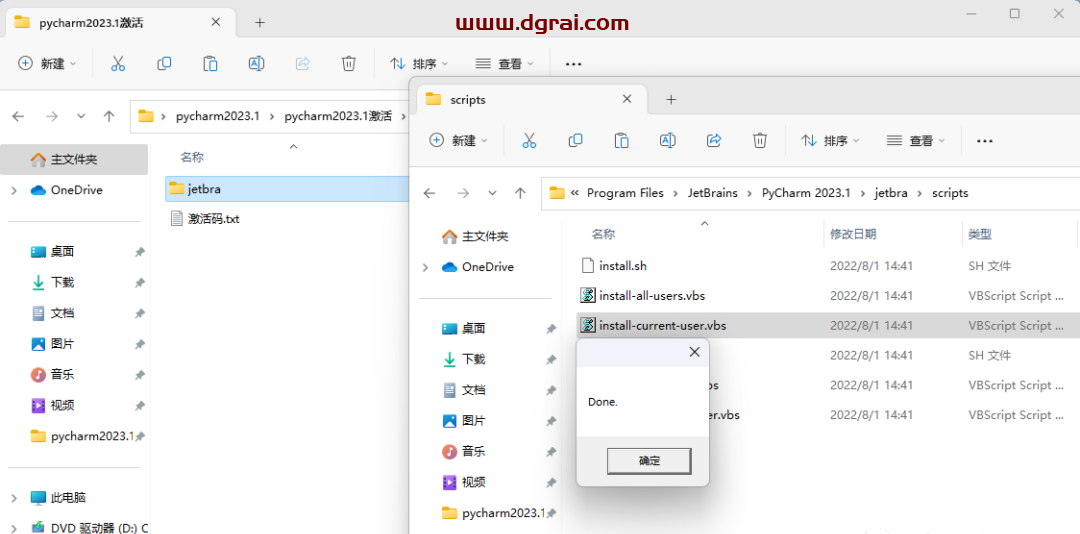This screenshot has height=534, width=1080.
Task: Add new tab in pycharm2023.1激活 window
Action: (x=260, y=23)
